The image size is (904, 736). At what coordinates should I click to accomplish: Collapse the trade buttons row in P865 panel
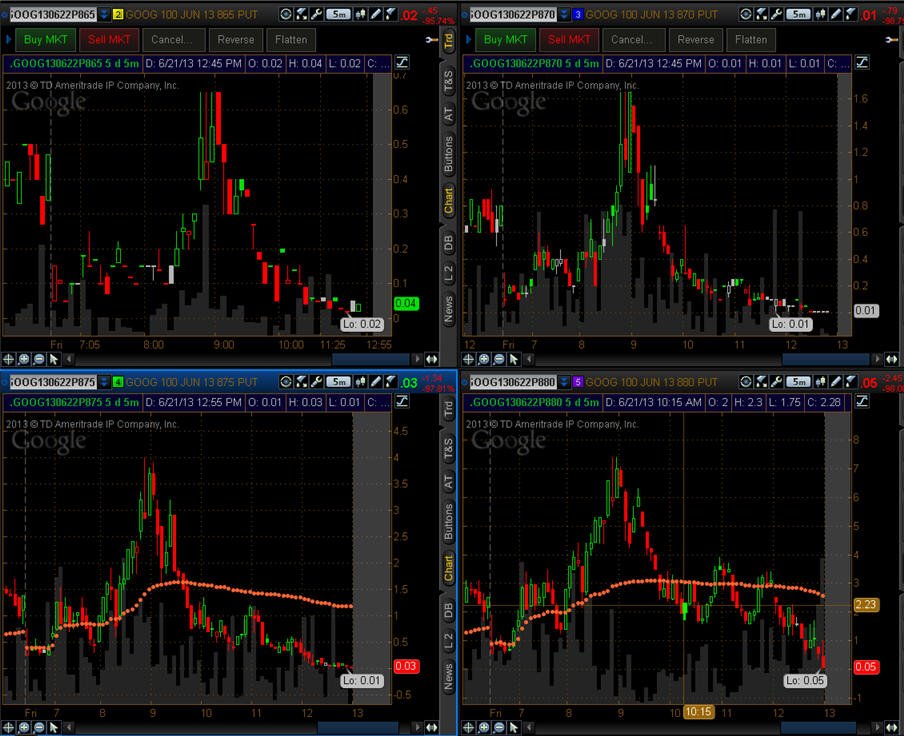coord(8,39)
